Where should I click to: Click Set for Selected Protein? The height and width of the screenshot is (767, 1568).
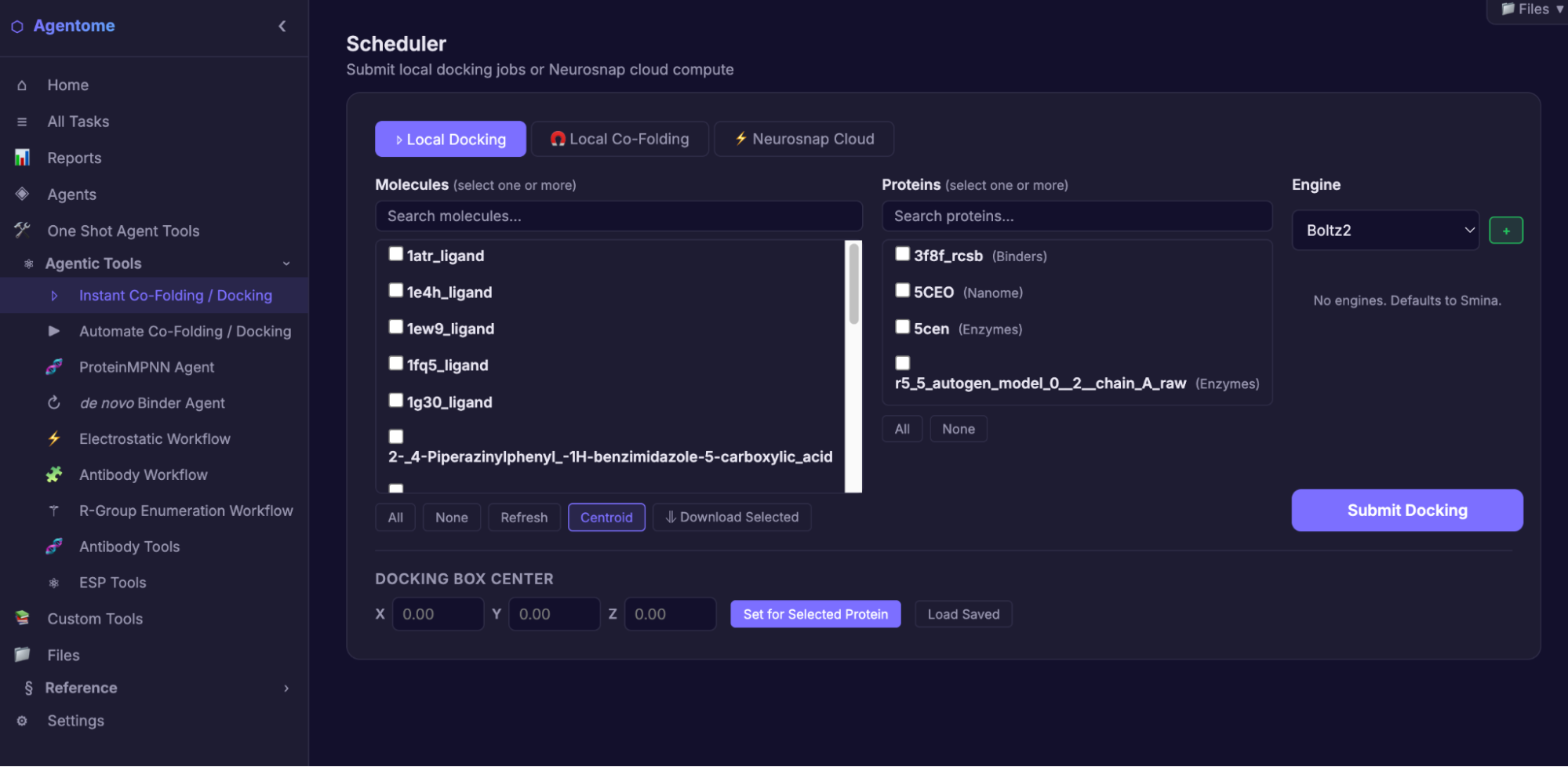(x=815, y=613)
